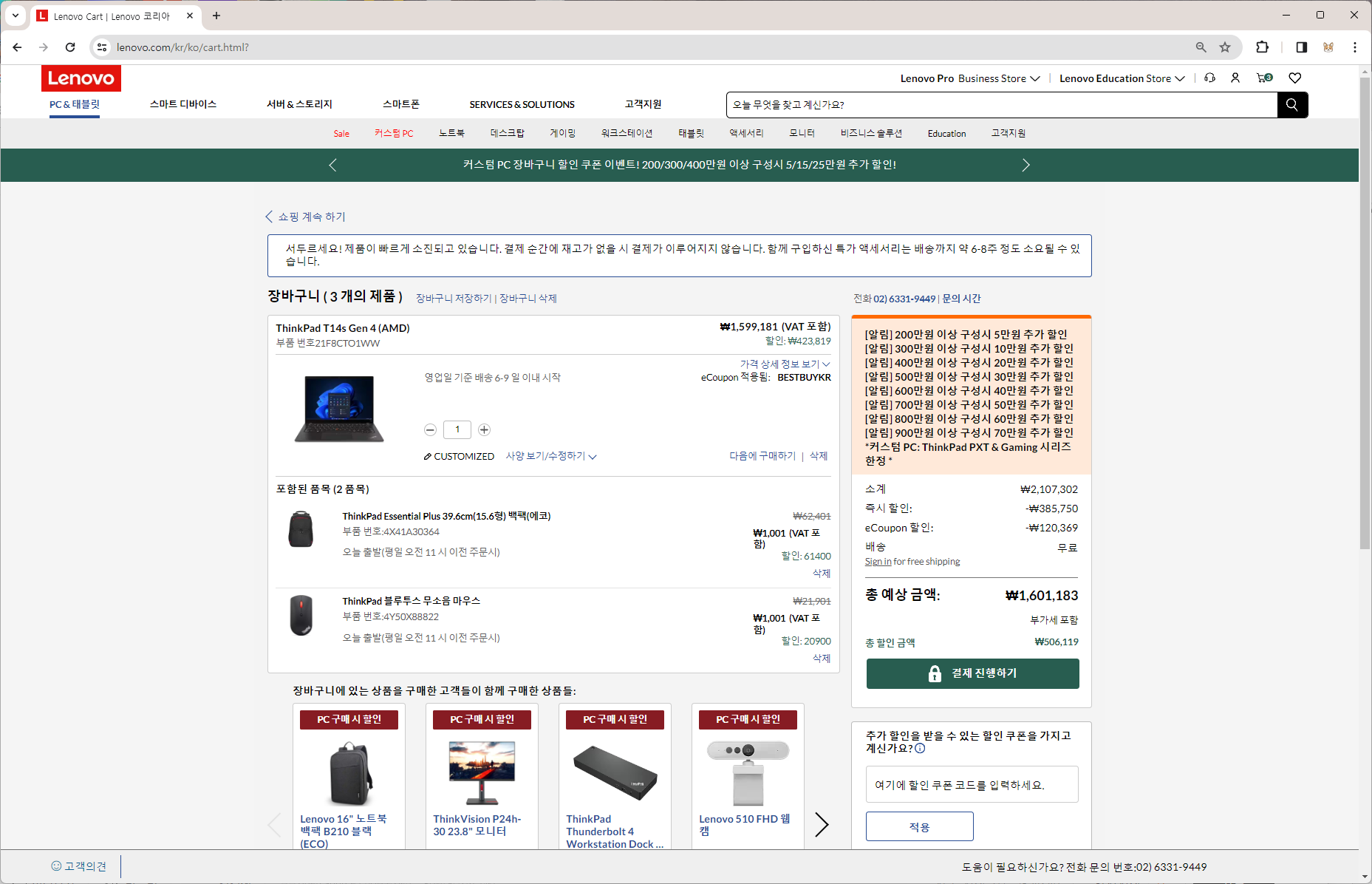This screenshot has height=884, width=1372.
Task: Open 스마트 디바이스 menu
Action: click(183, 104)
